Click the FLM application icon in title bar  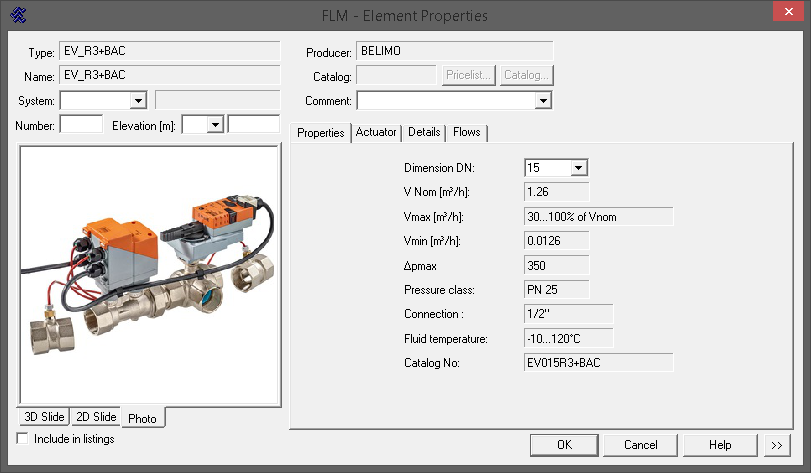[x=17, y=15]
